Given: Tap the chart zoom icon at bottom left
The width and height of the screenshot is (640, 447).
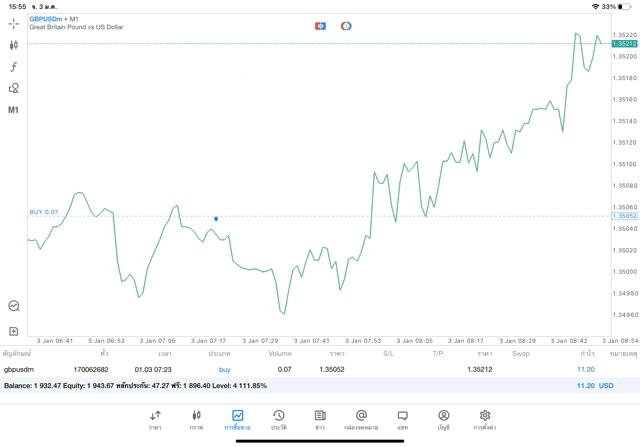Looking at the screenshot, I should point(14,306).
